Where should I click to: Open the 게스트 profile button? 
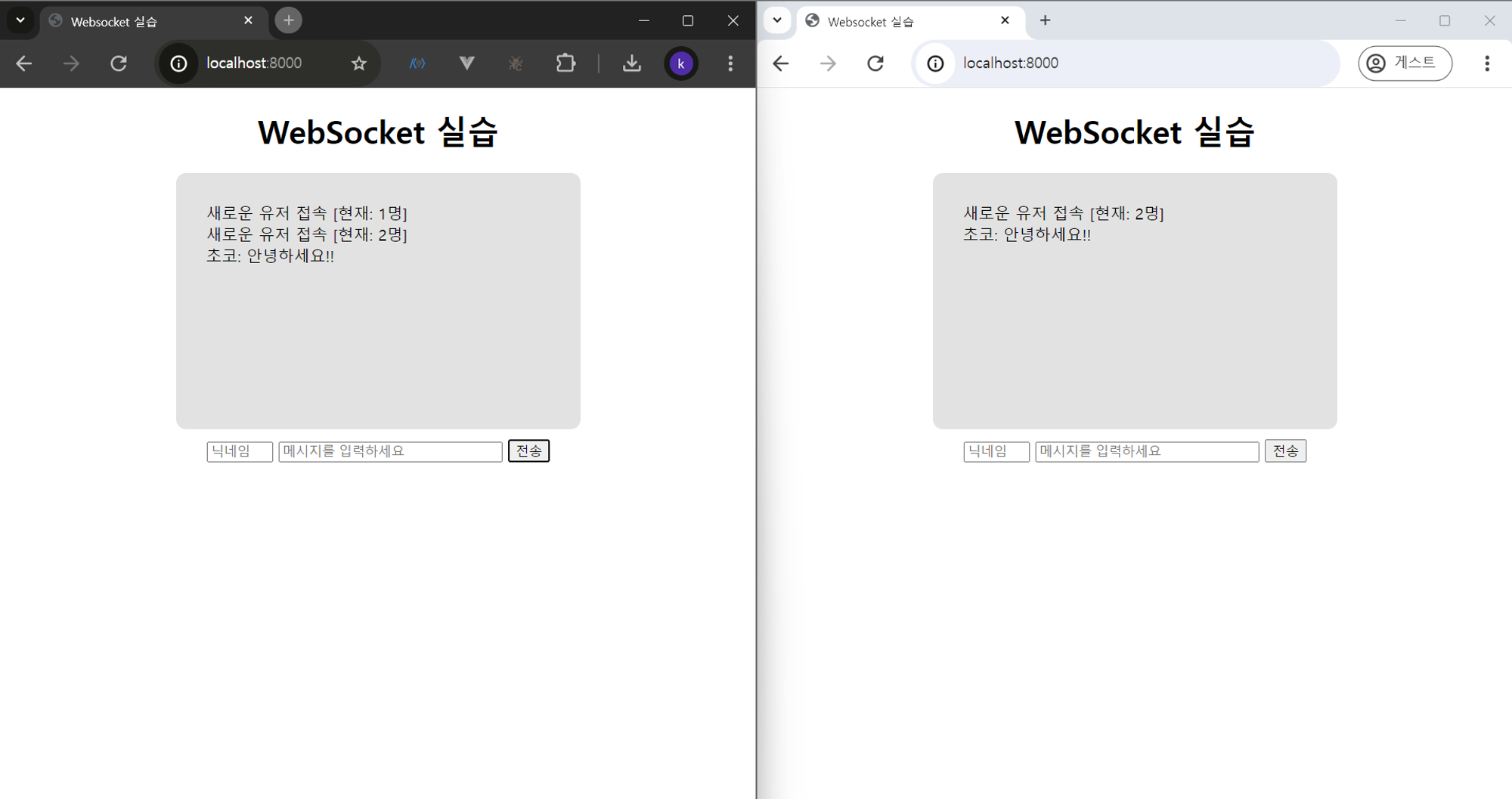[x=1405, y=63]
